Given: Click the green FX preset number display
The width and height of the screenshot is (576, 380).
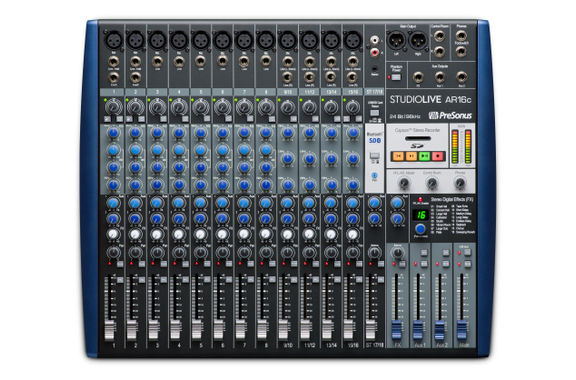Looking at the screenshot, I should coord(421,215).
